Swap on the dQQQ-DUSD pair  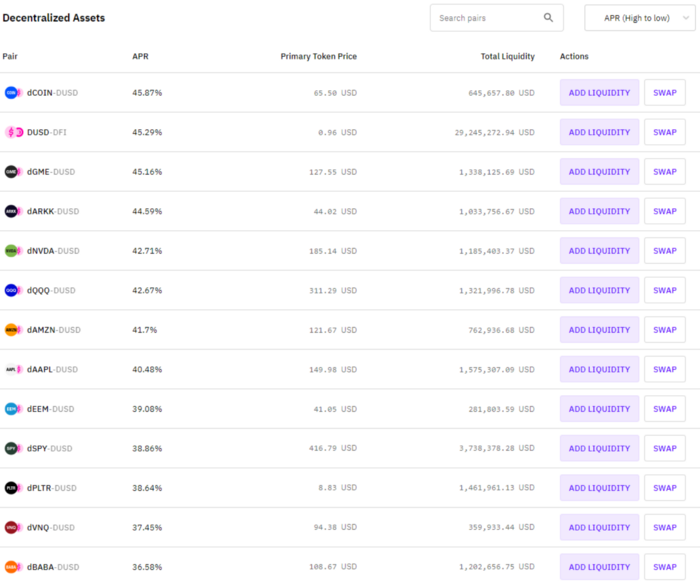point(665,290)
